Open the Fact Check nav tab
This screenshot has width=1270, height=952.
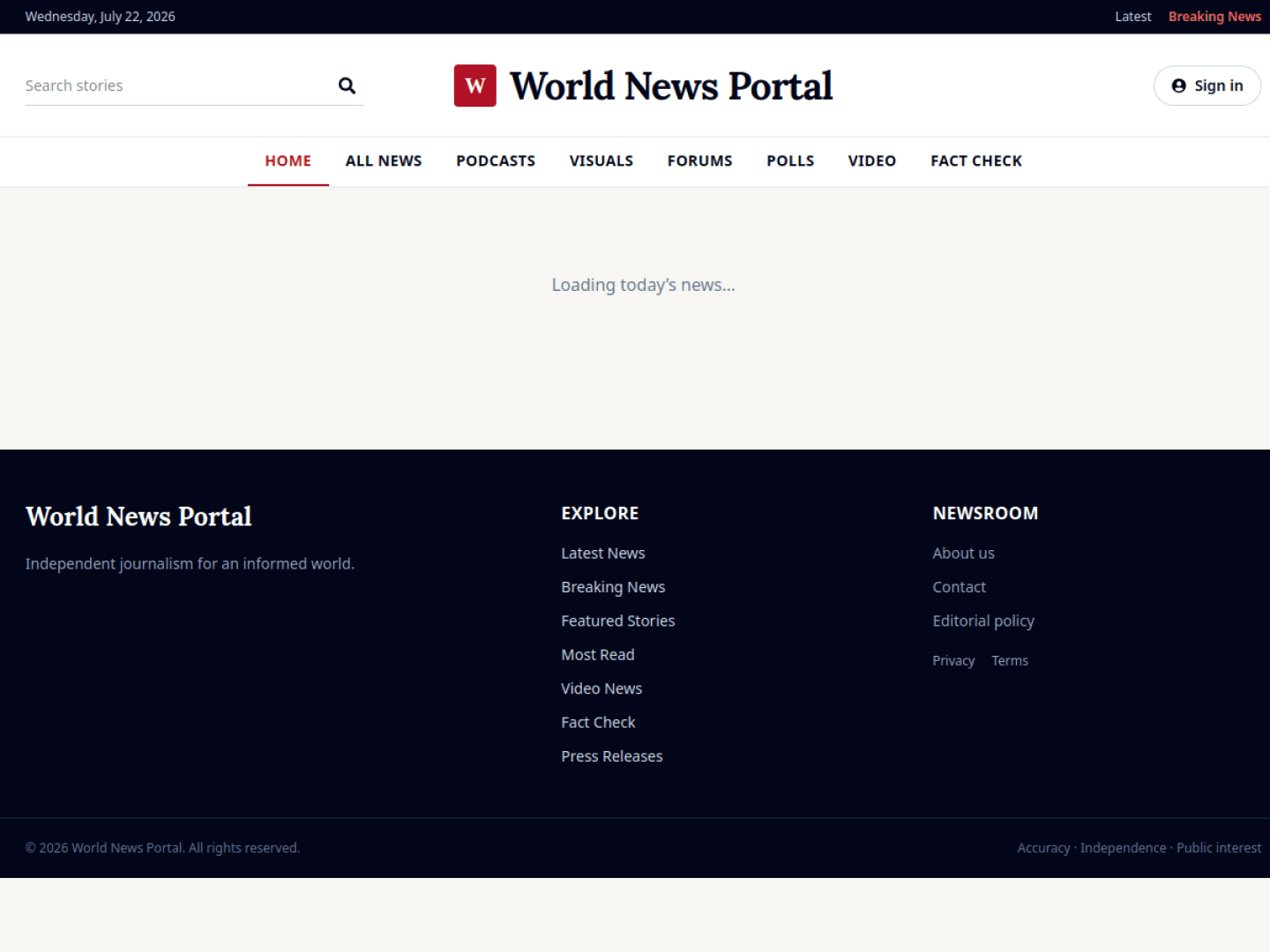pyautogui.click(x=976, y=160)
